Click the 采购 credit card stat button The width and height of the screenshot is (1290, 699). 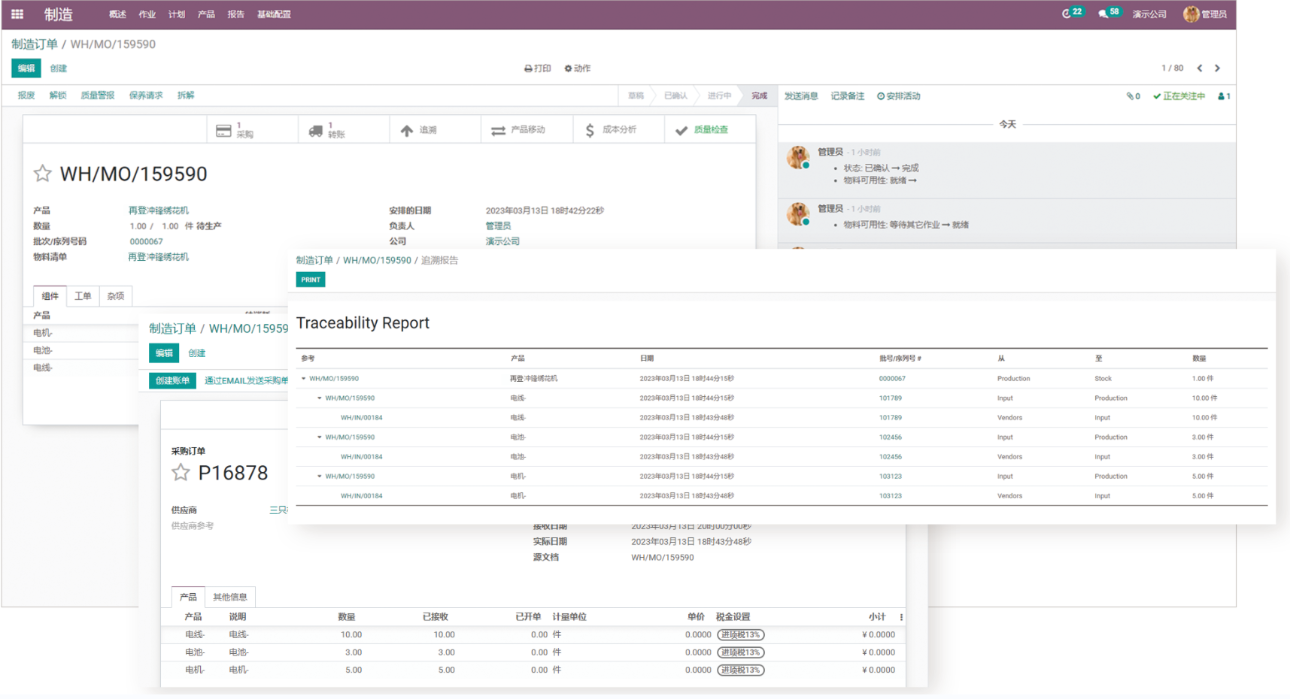[236, 130]
